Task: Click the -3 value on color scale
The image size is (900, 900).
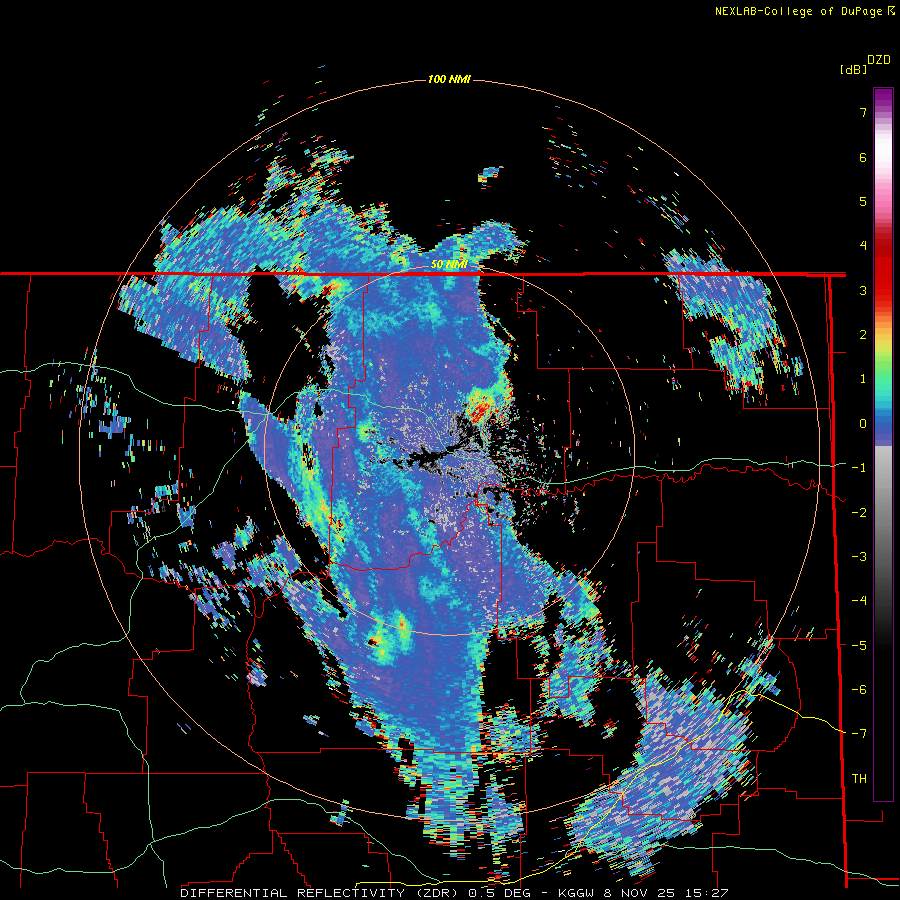Action: pos(859,557)
